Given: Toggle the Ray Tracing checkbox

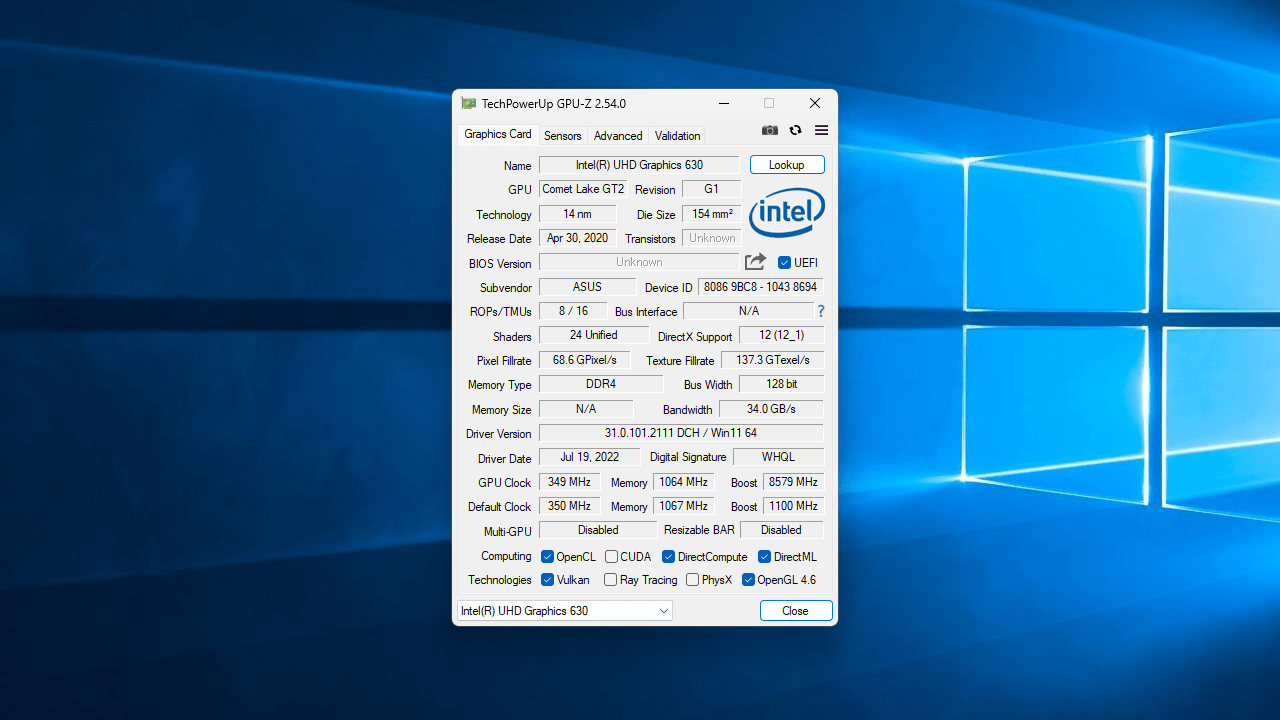Looking at the screenshot, I should (611, 580).
